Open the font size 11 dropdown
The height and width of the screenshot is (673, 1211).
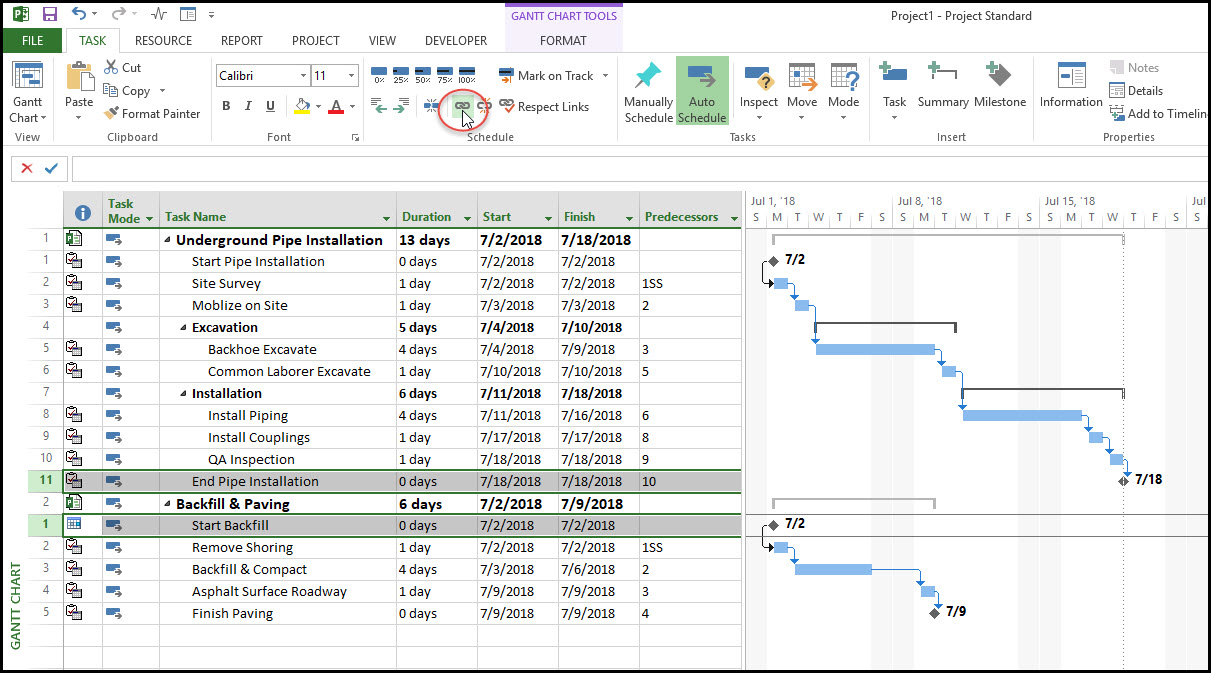pyautogui.click(x=351, y=76)
